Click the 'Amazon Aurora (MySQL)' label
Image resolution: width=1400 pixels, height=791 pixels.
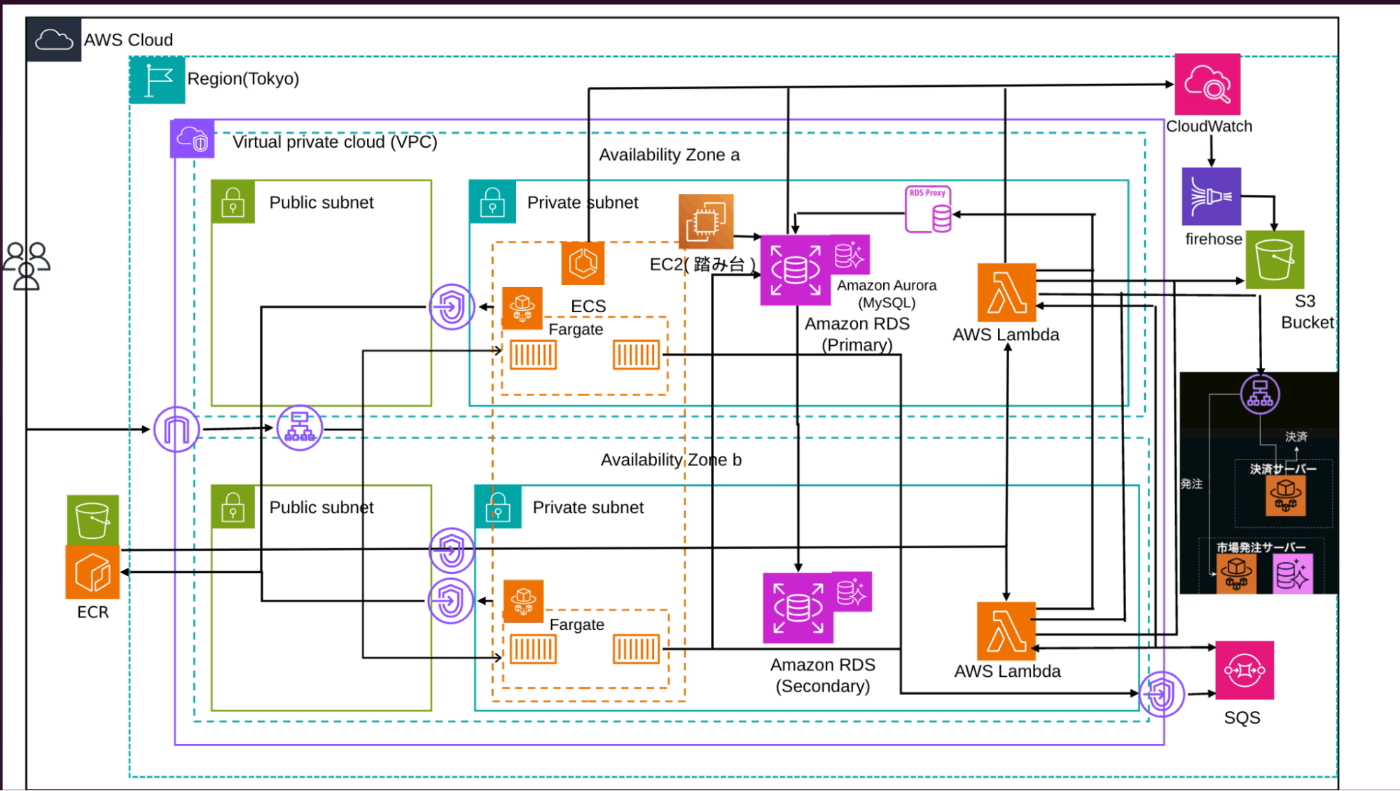(887, 294)
